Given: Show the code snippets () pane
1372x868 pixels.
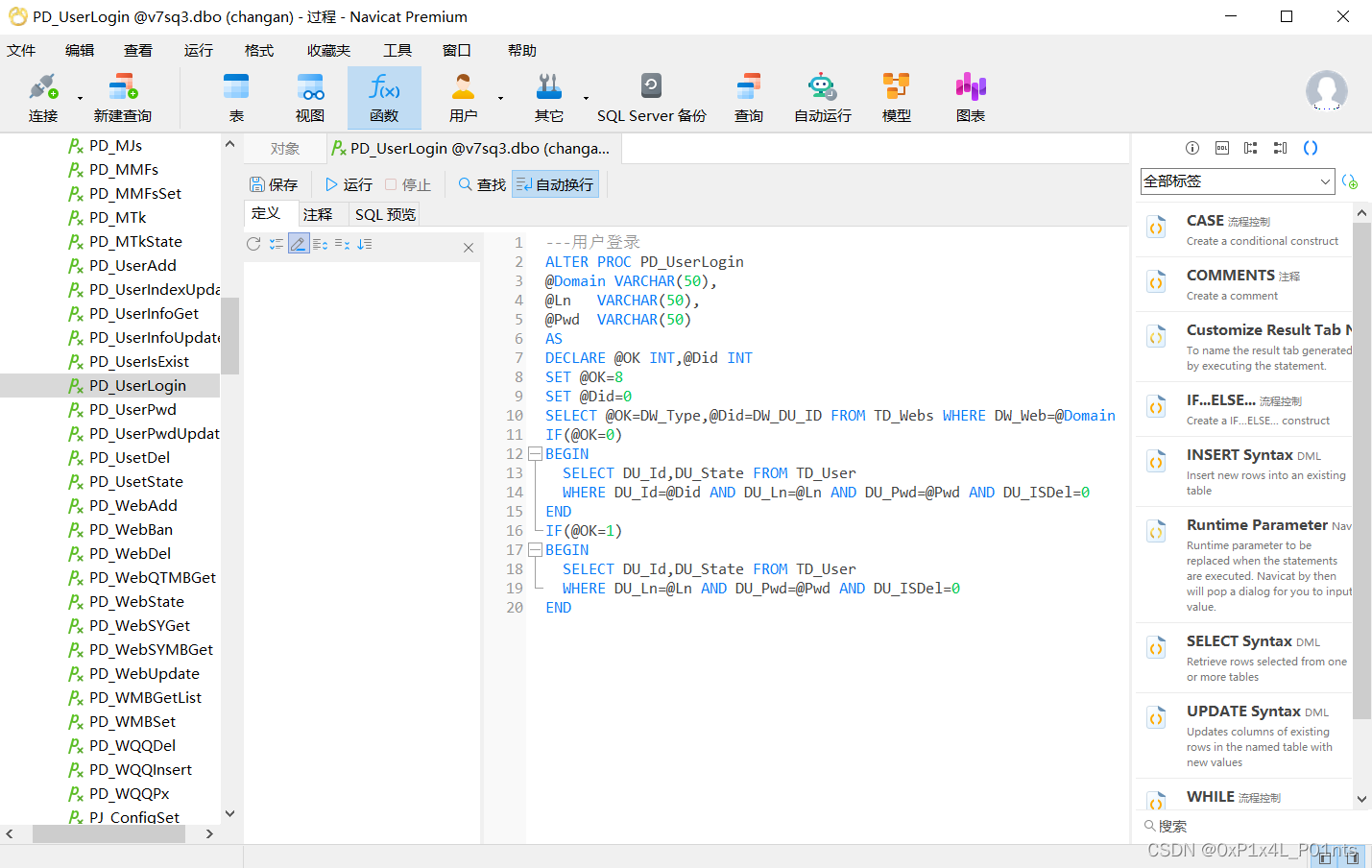Looking at the screenshot, I should 1311,148.
